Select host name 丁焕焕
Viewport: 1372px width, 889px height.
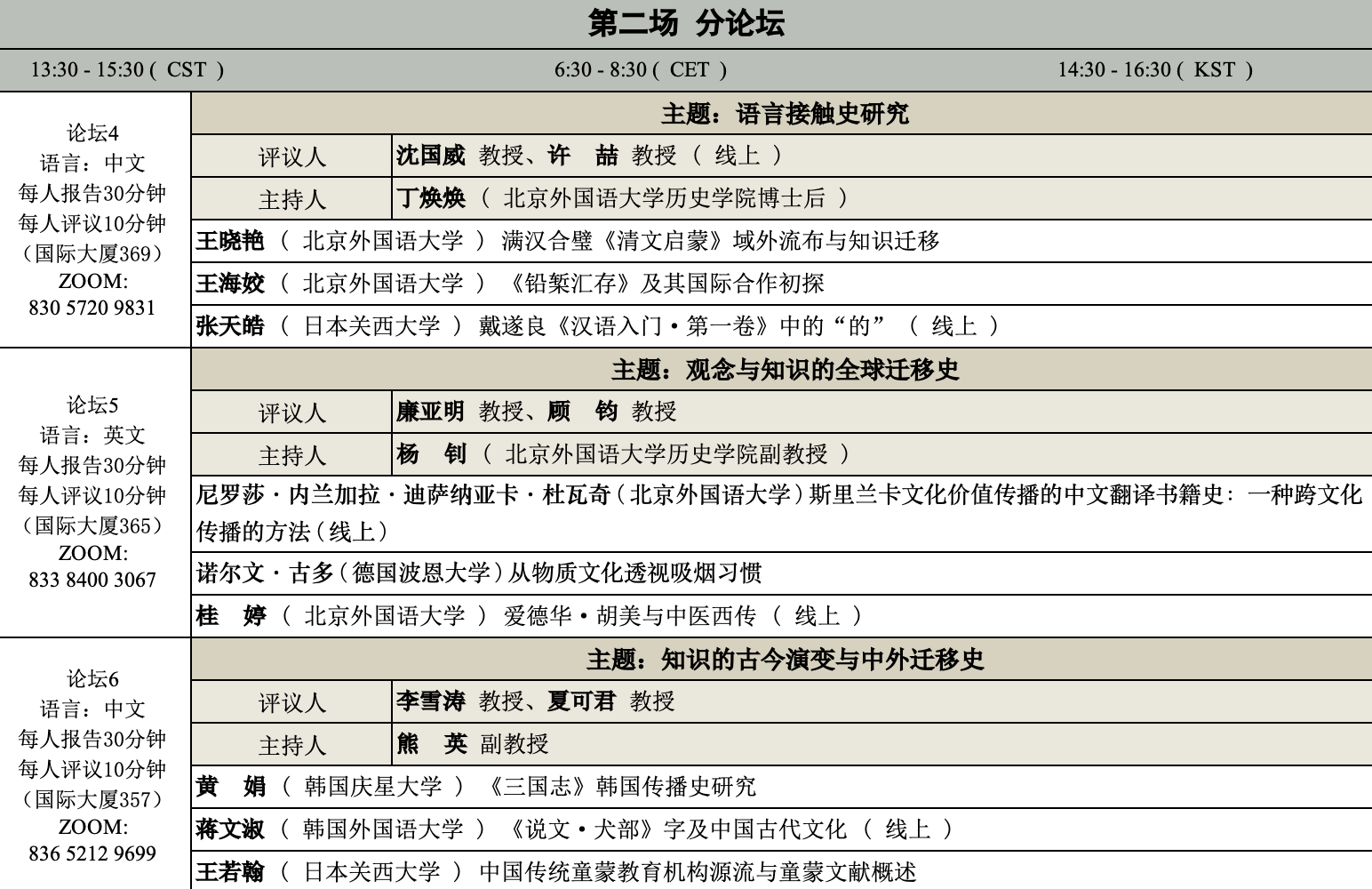pos(431,198)
